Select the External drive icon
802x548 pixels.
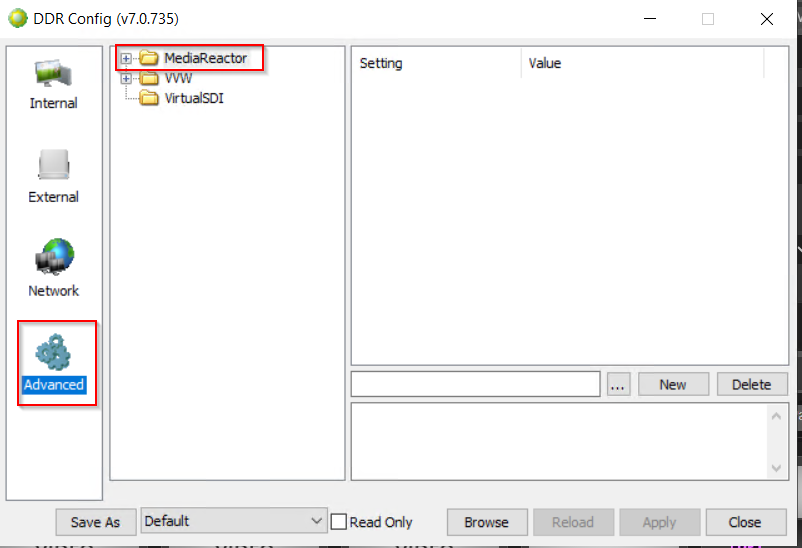[x=53, y=164]
